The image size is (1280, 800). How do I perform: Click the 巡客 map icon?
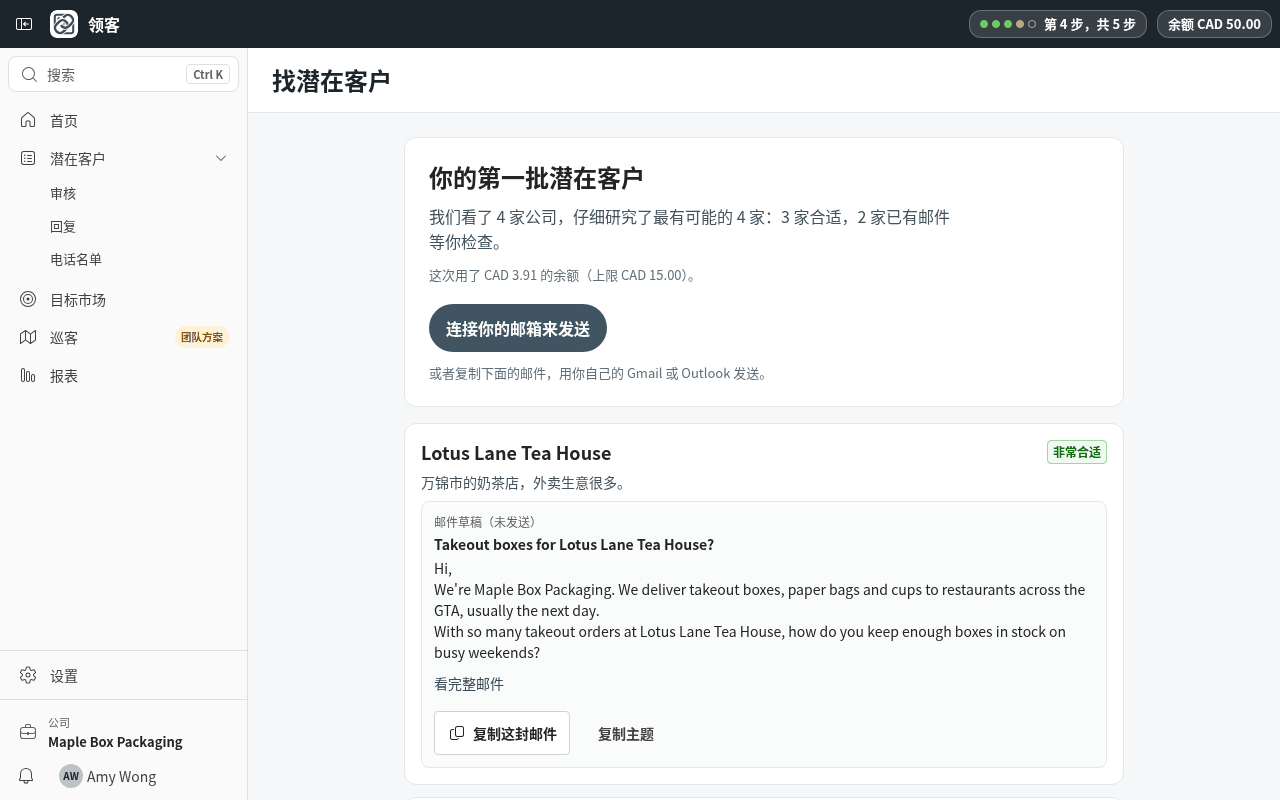pyautogui.click(x=28, y=337)
